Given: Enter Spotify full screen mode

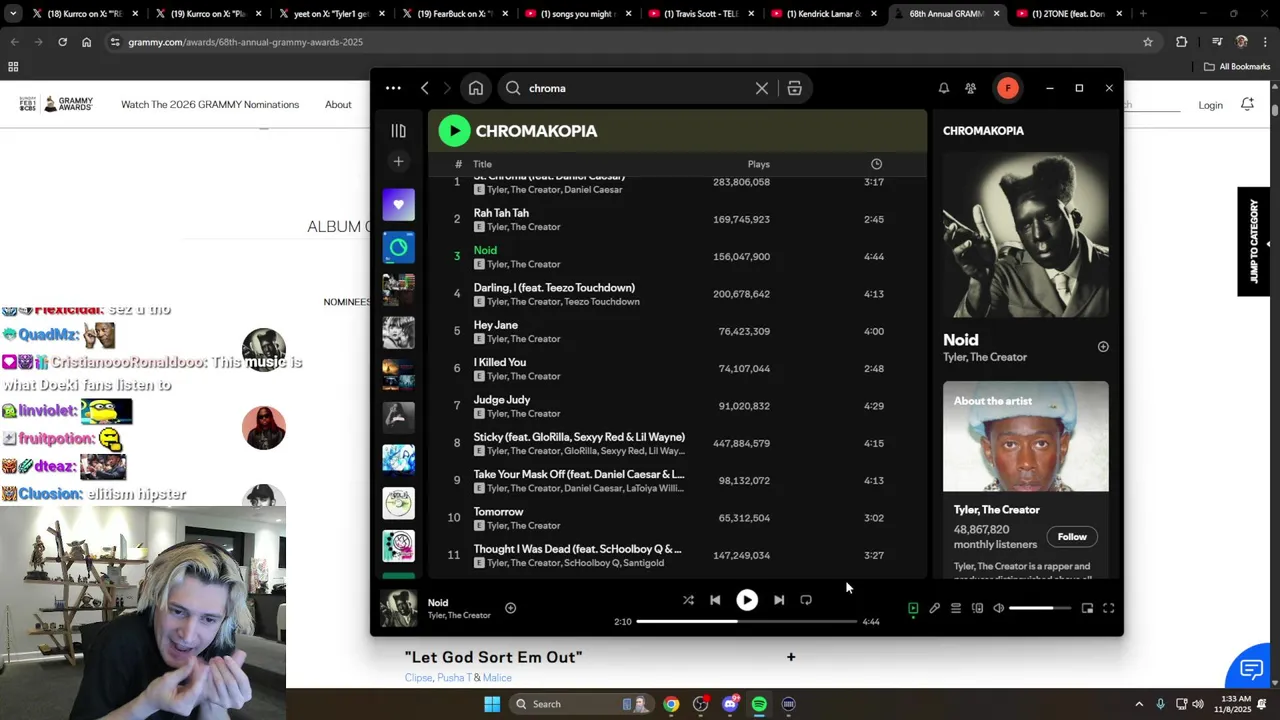Looking at the screenshot, I should (1108, 608).
